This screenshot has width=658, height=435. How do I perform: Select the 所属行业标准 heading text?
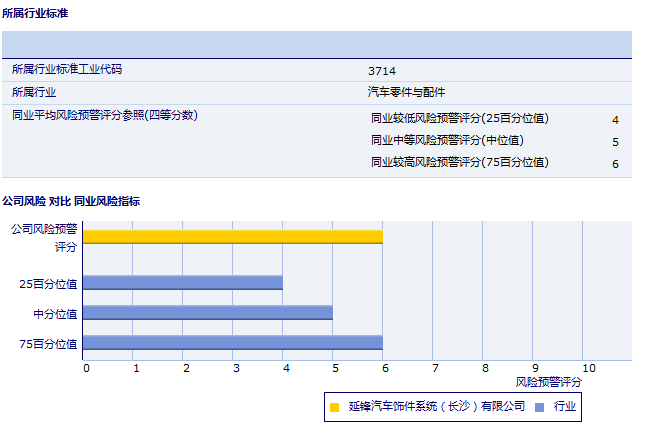click(35, 13)
